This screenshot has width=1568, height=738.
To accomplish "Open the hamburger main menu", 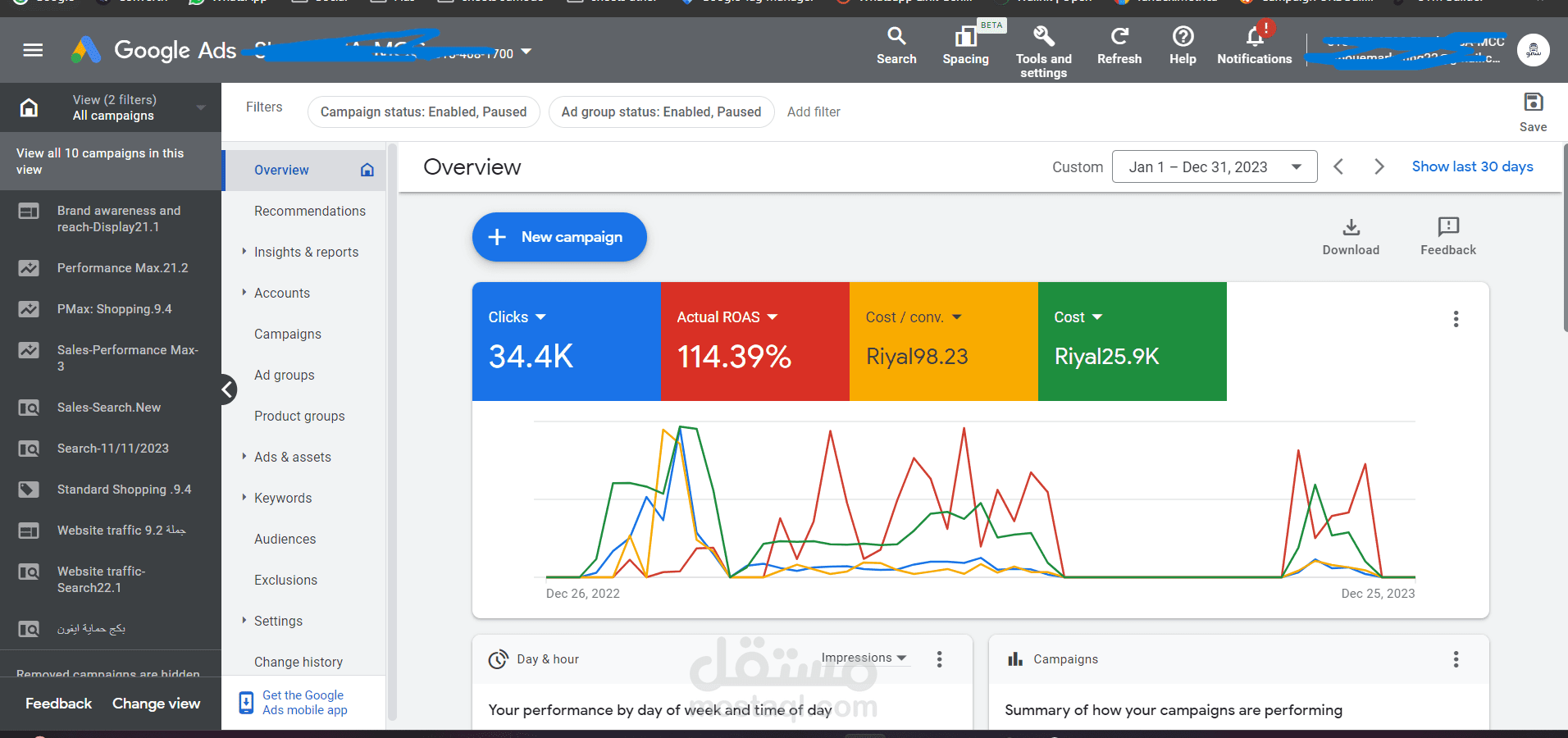I will 33,51.
